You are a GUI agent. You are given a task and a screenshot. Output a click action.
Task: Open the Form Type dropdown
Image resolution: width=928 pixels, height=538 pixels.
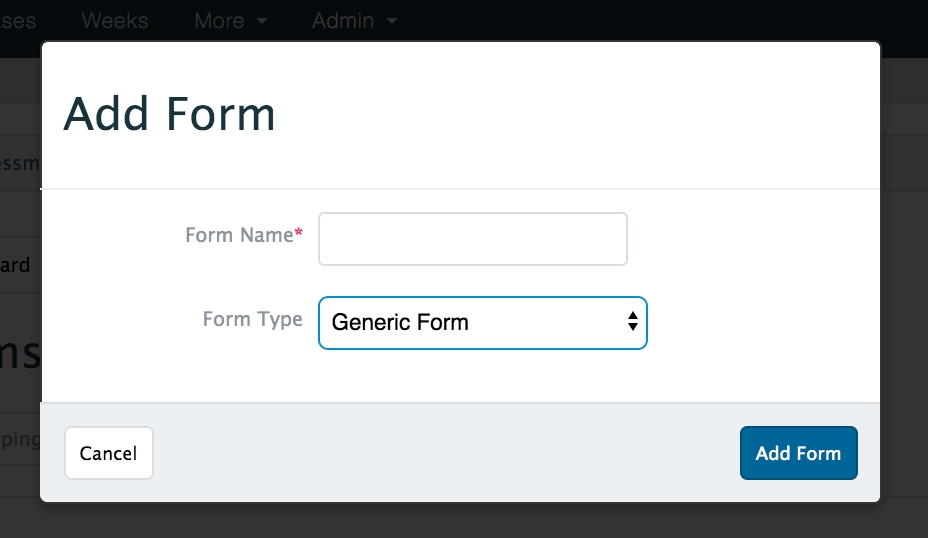(x=482, y=323)
